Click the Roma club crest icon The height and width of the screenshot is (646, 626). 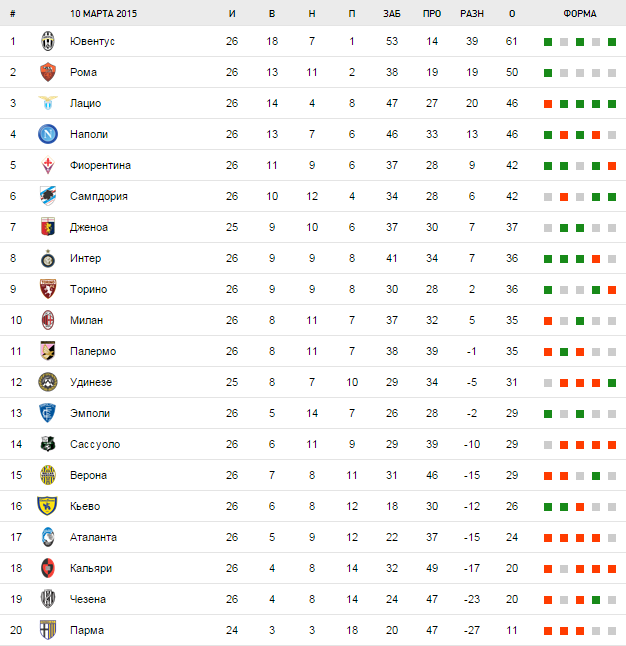pos(47,73)
